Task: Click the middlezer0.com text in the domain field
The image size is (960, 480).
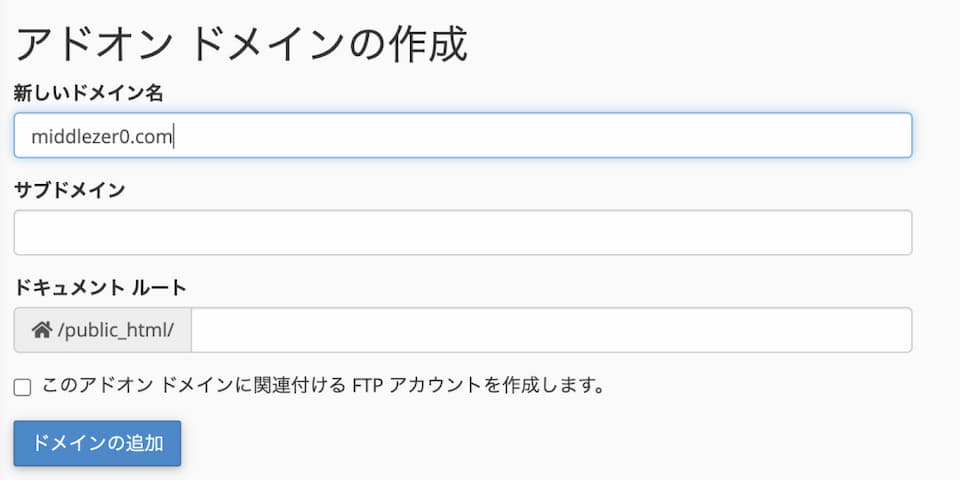Action: (x=101, y=137)
